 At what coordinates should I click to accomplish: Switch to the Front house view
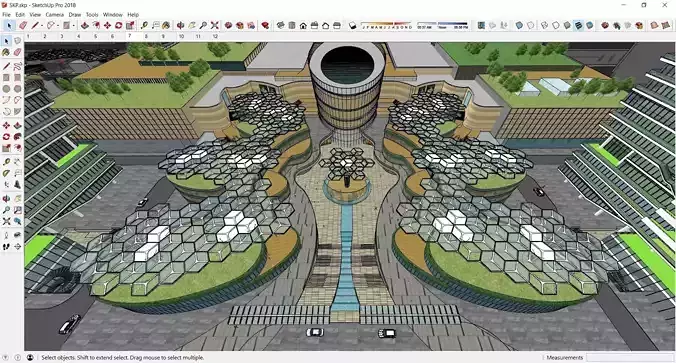click(x=303, y=25)
